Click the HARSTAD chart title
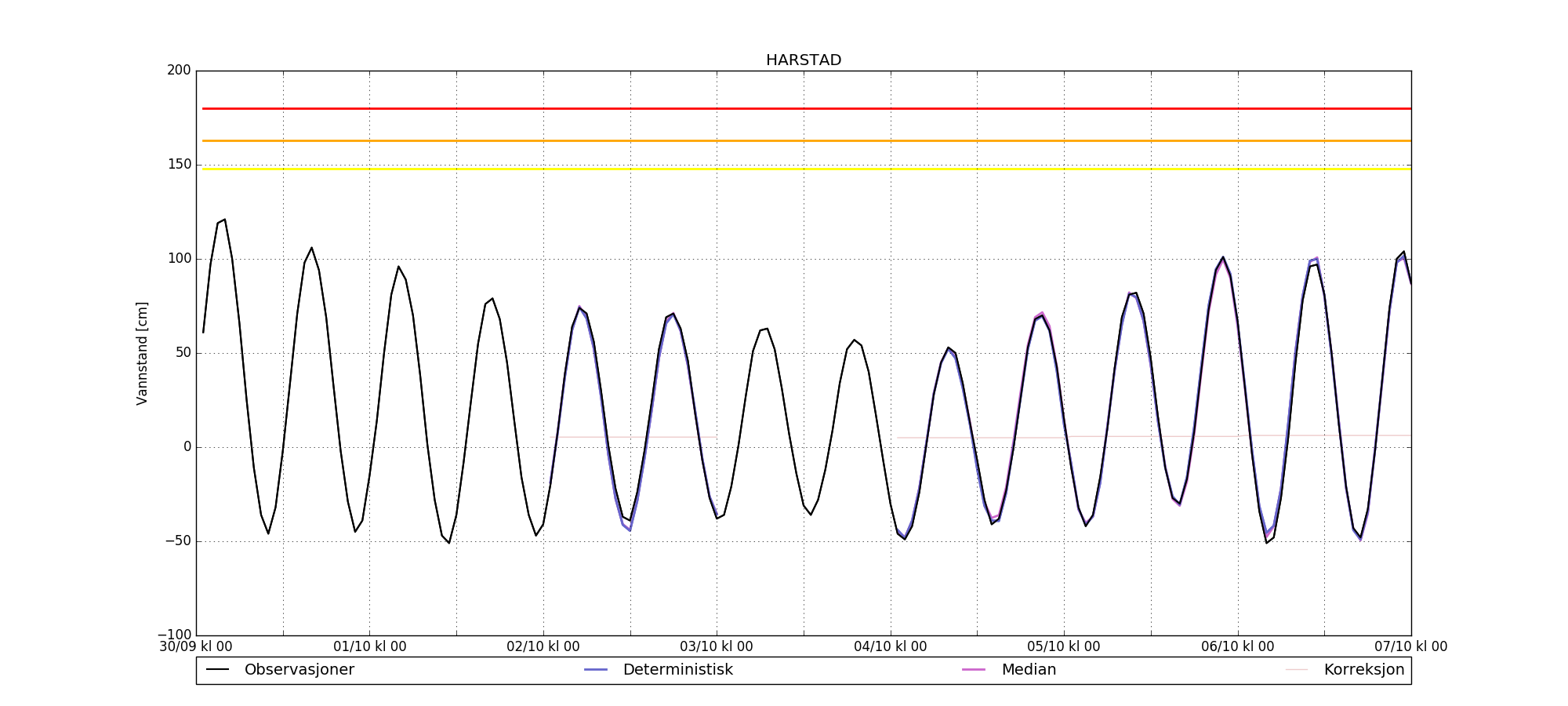 click(x=803, y=60)
